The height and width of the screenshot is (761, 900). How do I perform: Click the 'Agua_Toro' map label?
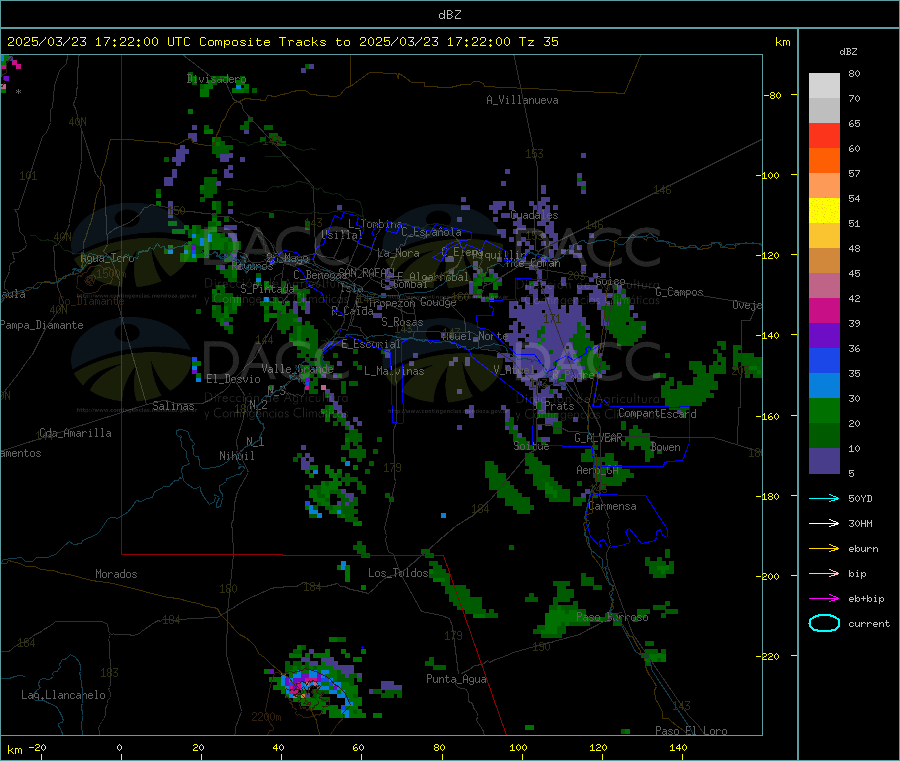click(x=107, y=258)
